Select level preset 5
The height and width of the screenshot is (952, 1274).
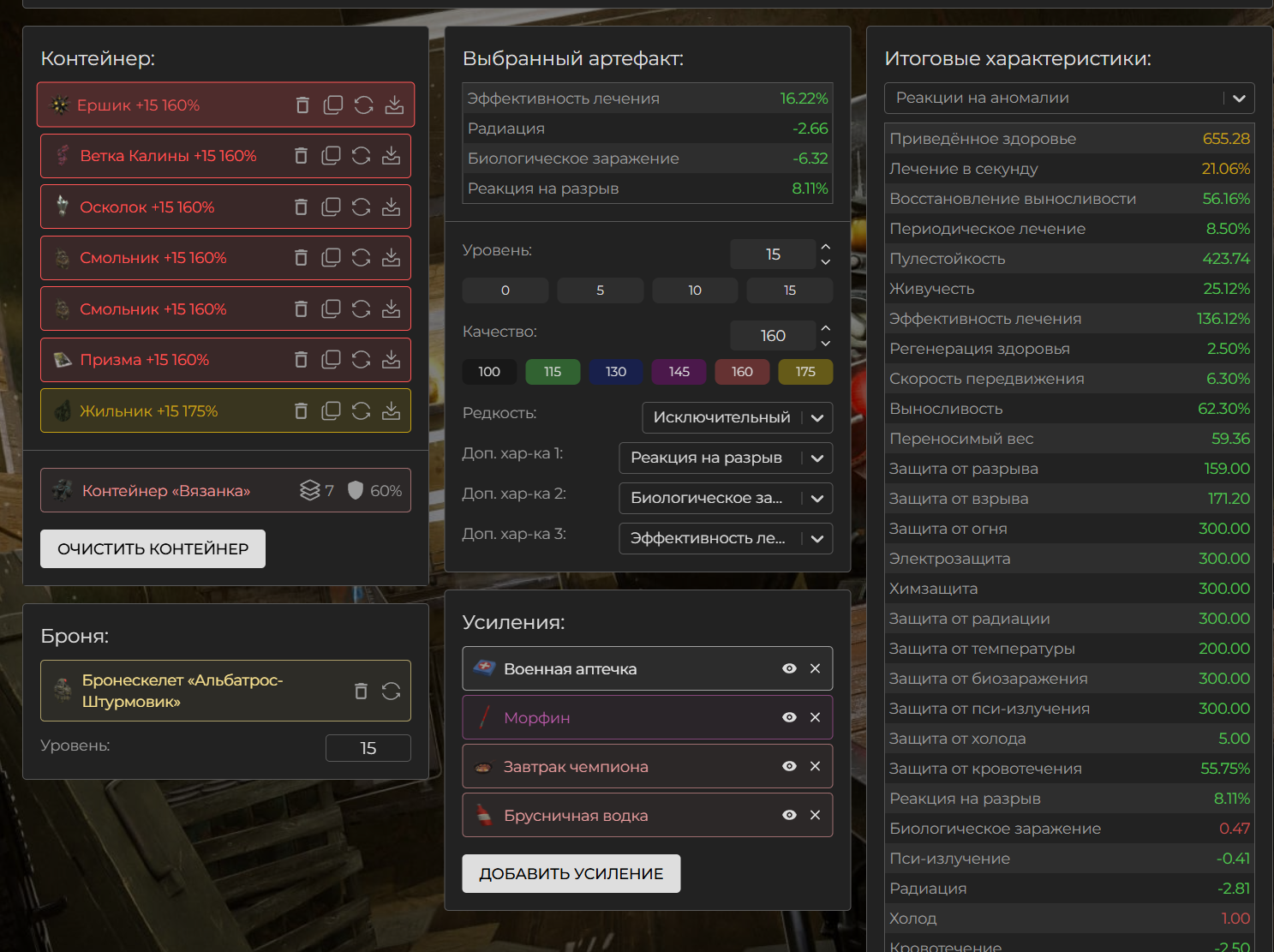tap(600, 290)
